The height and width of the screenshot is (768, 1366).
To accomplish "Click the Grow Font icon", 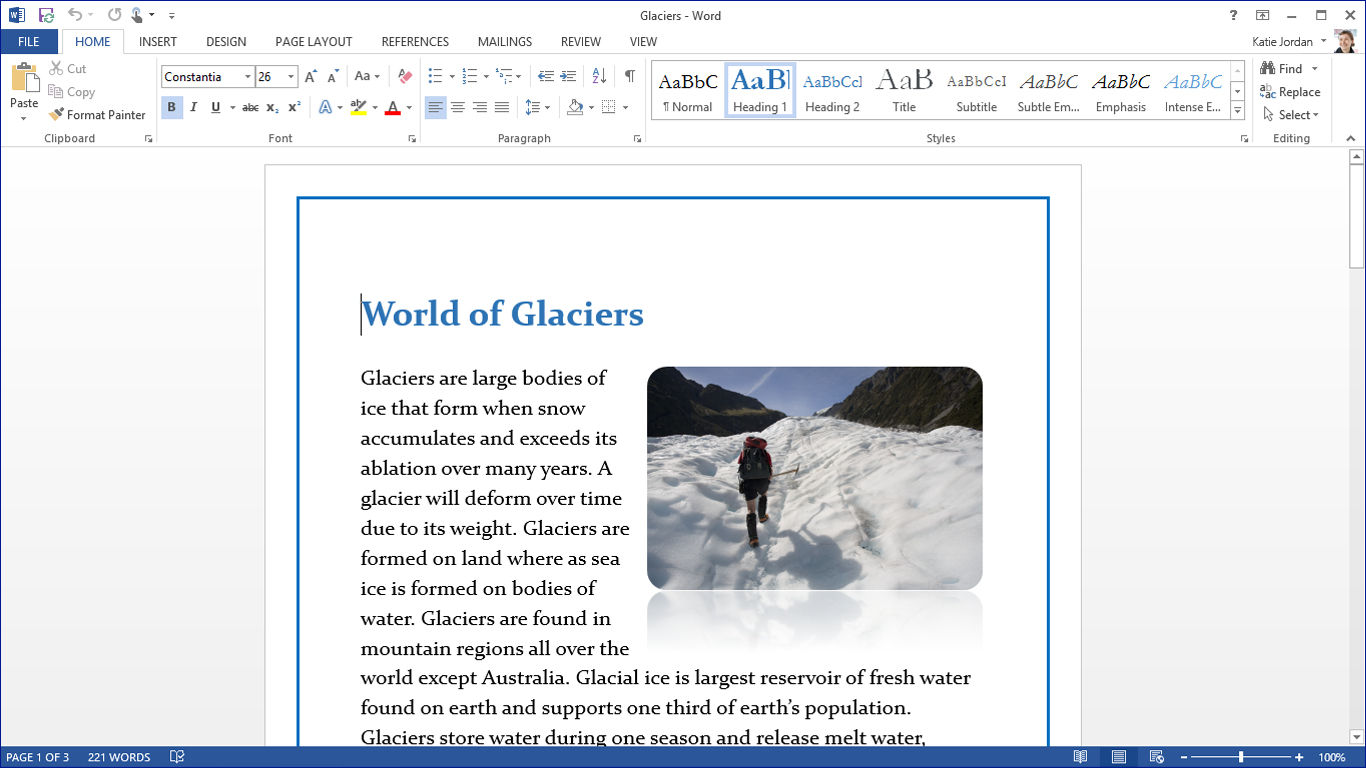I will 311,77.
